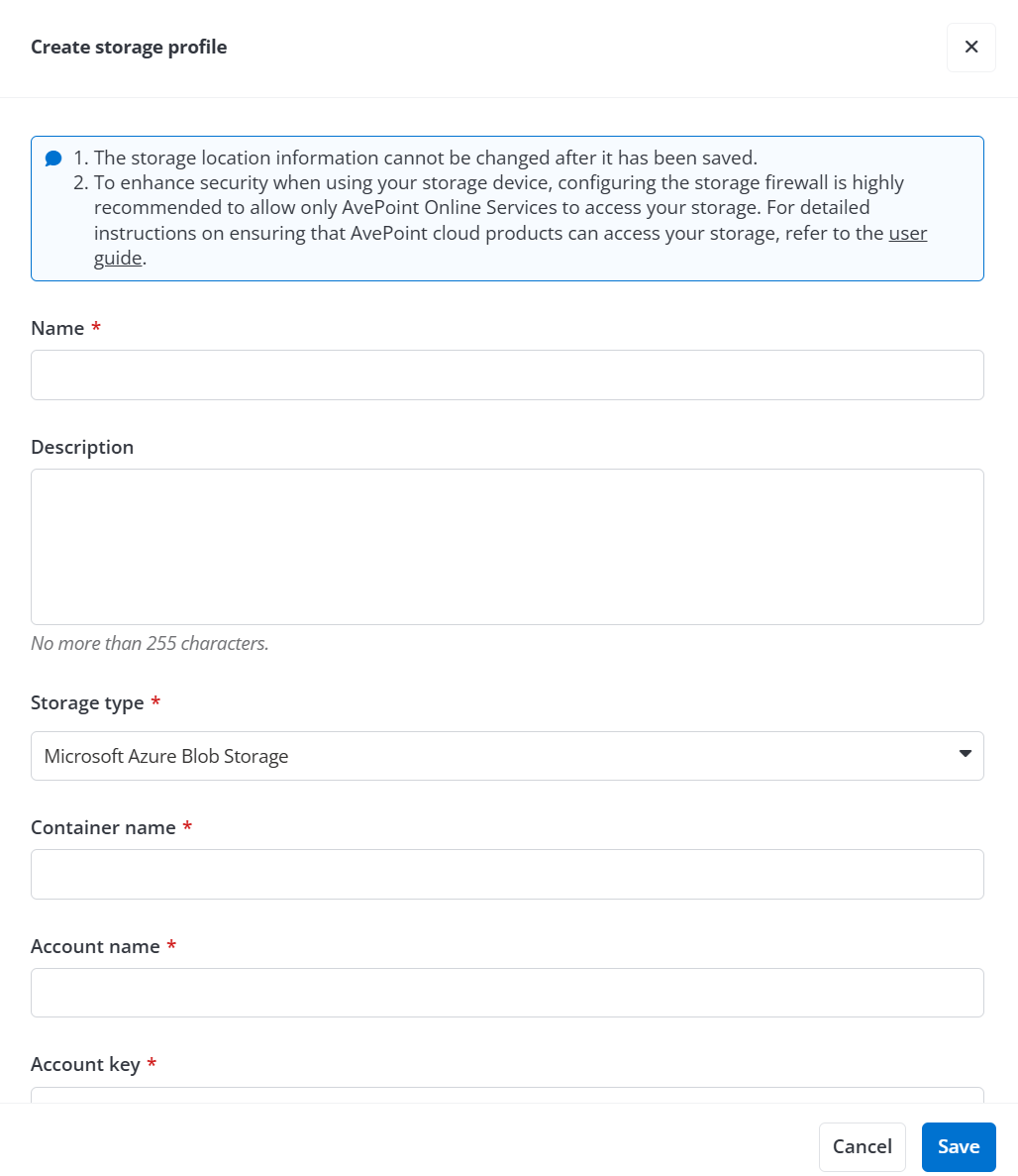Select the Storage type combo box
1018x1176 pixels.
click(x=507, y=755)
